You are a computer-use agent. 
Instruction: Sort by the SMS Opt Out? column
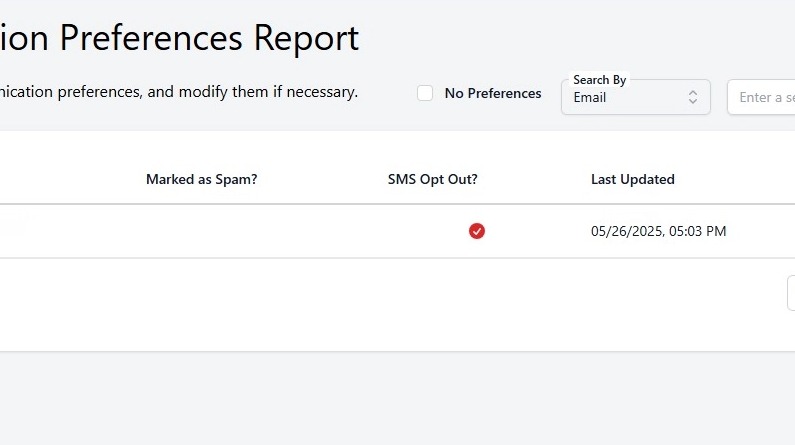click(x=432, y=180)
